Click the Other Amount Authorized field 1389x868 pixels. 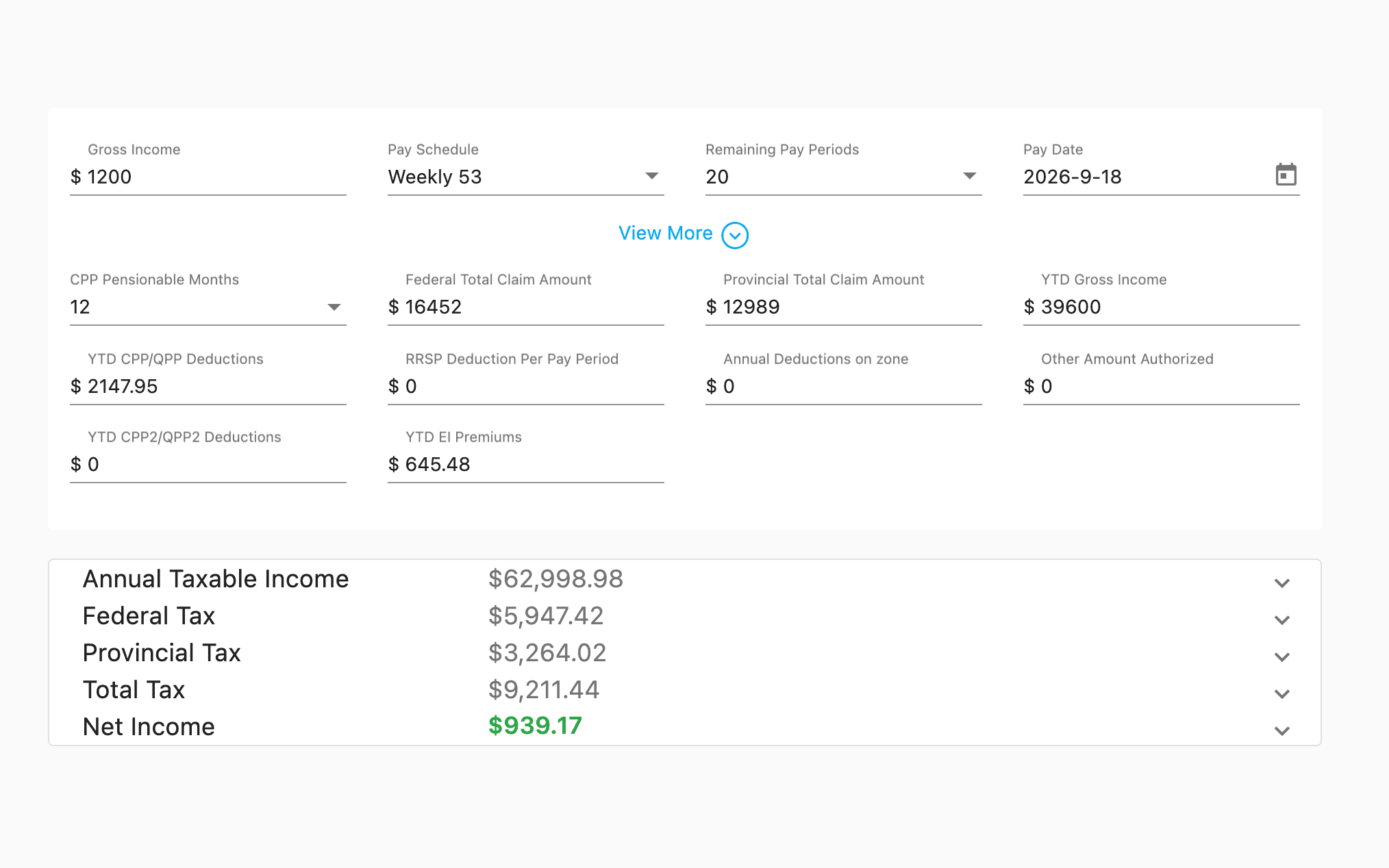[1161, 386]
